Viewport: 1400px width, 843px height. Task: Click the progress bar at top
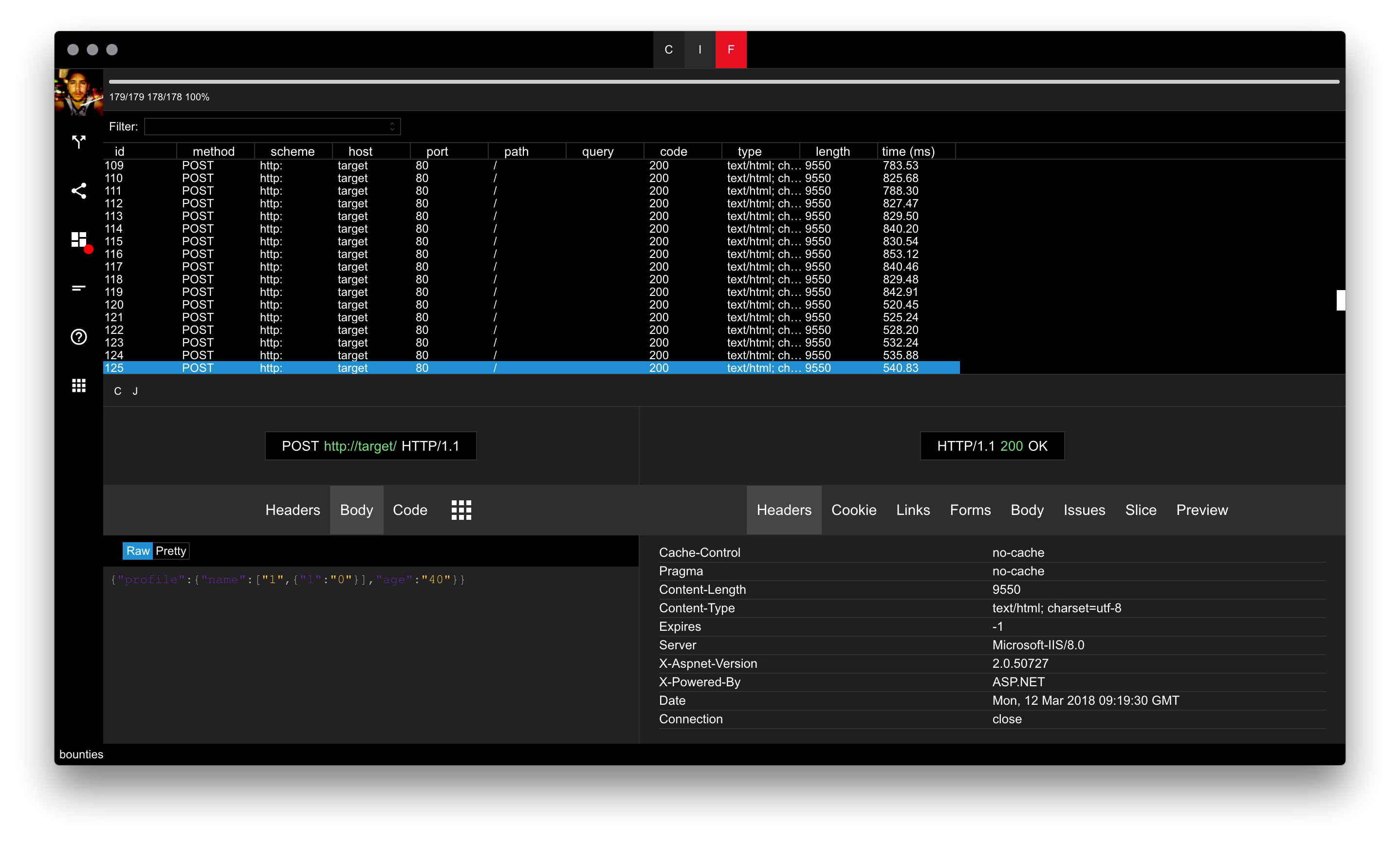(x=723, y=82)
